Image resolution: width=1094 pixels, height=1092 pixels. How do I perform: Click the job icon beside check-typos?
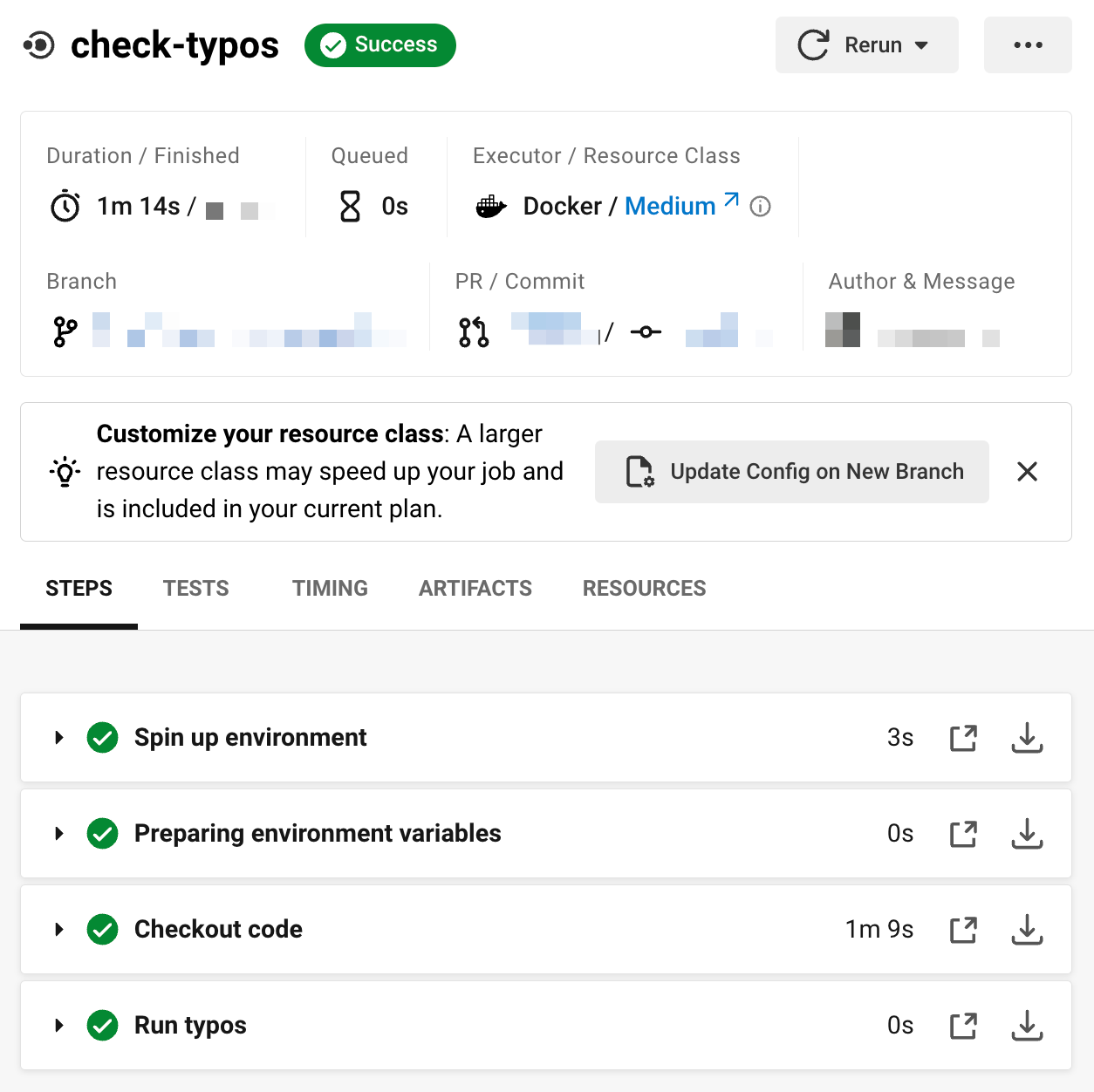[x=39, y=44]
